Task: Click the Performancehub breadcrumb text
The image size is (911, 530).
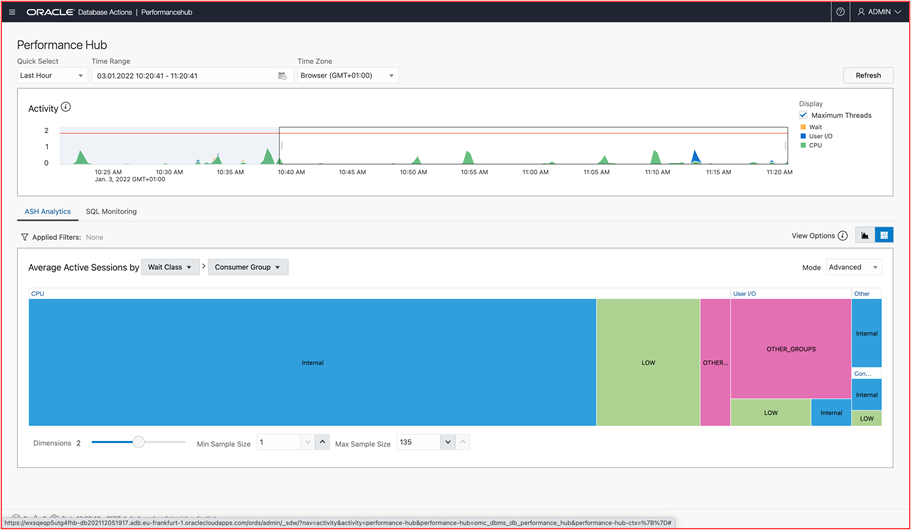Action: [x=167, y=12]
